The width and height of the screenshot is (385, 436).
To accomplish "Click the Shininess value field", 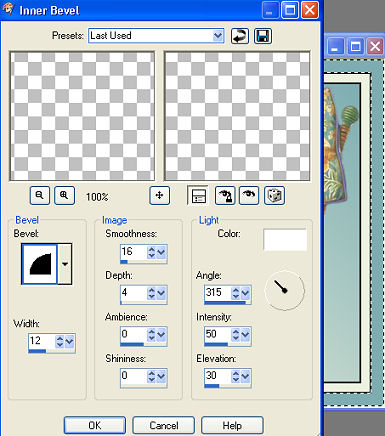I will tap(134, 376).
